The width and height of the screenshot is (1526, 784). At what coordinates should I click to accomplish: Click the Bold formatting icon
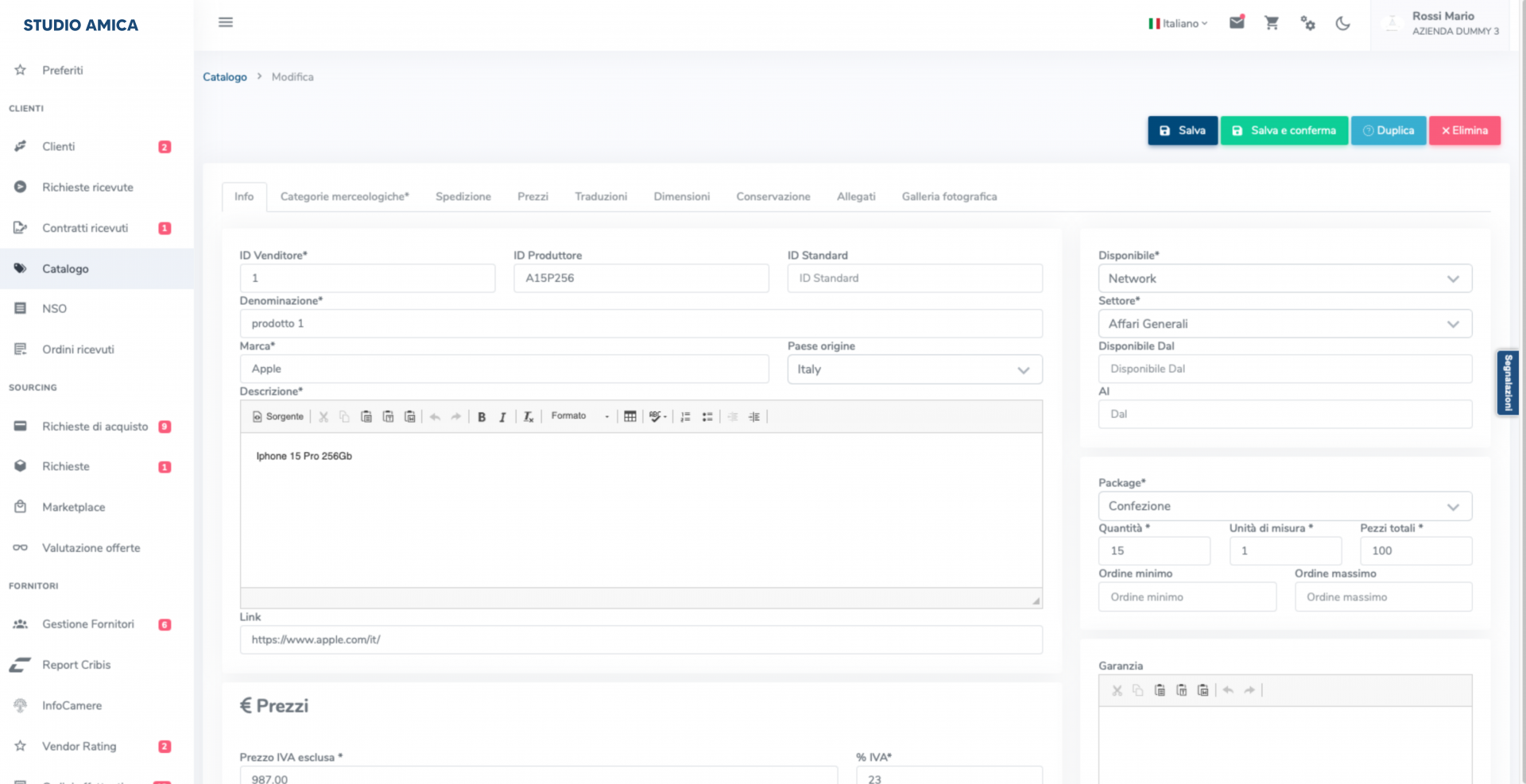click(x=482, y=417)
